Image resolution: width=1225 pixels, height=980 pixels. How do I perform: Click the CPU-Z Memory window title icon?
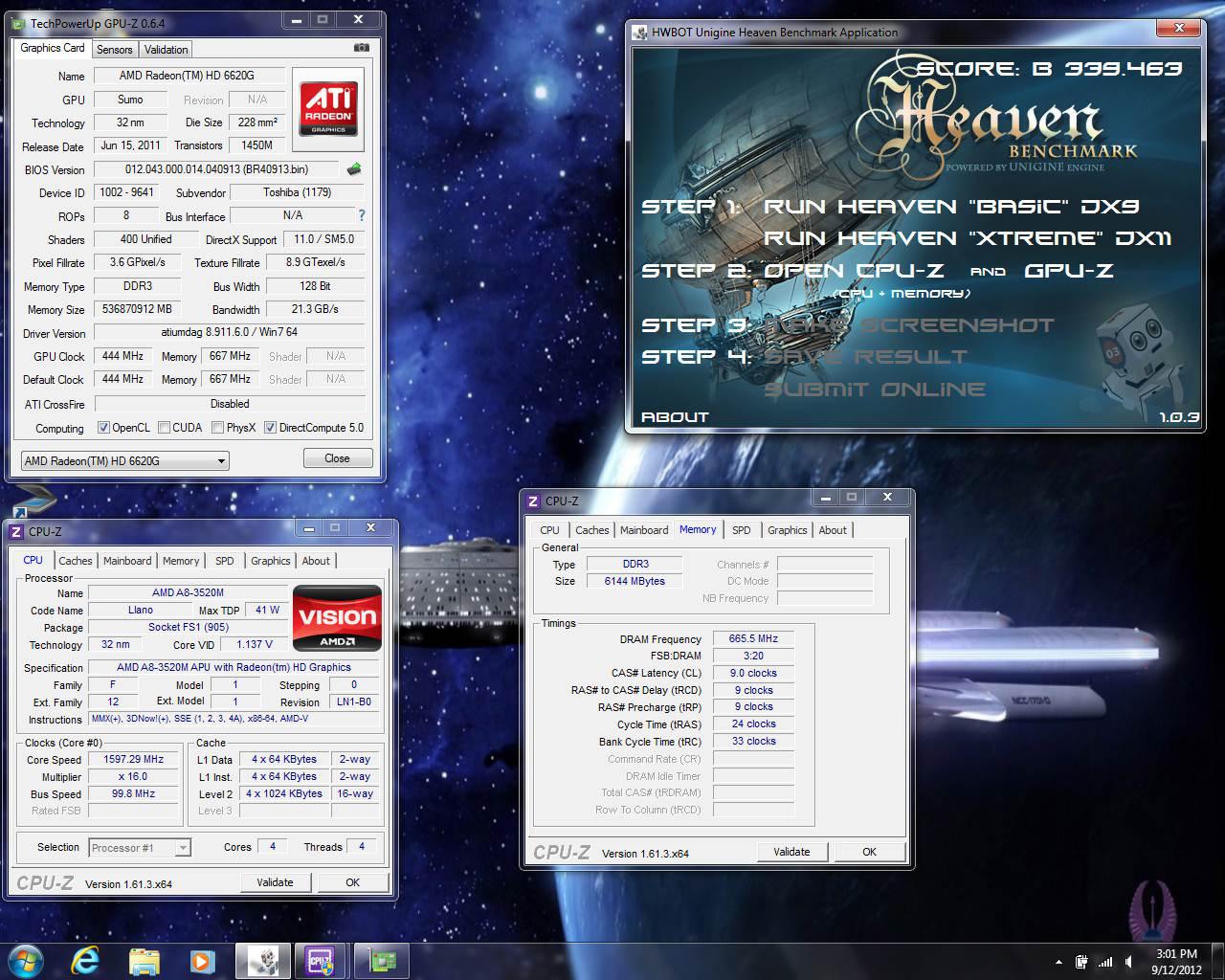click(533, 501)
